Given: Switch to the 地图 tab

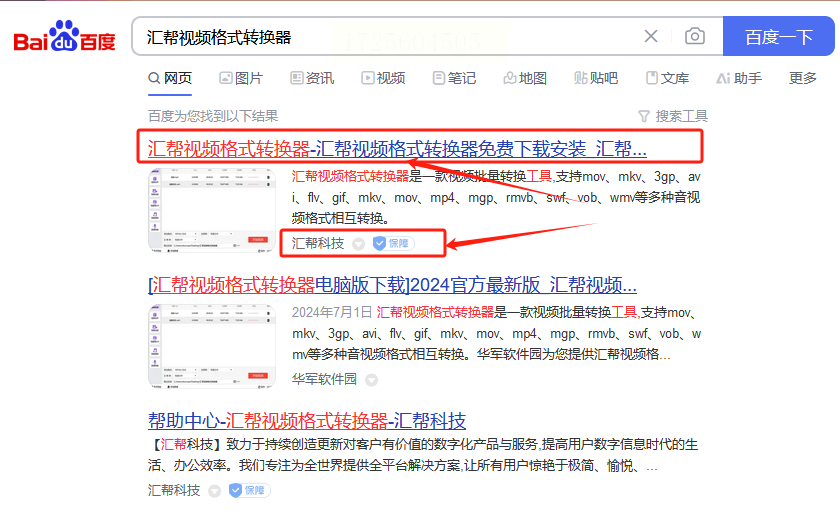Looking at the screenshot, I should (525, 78).
